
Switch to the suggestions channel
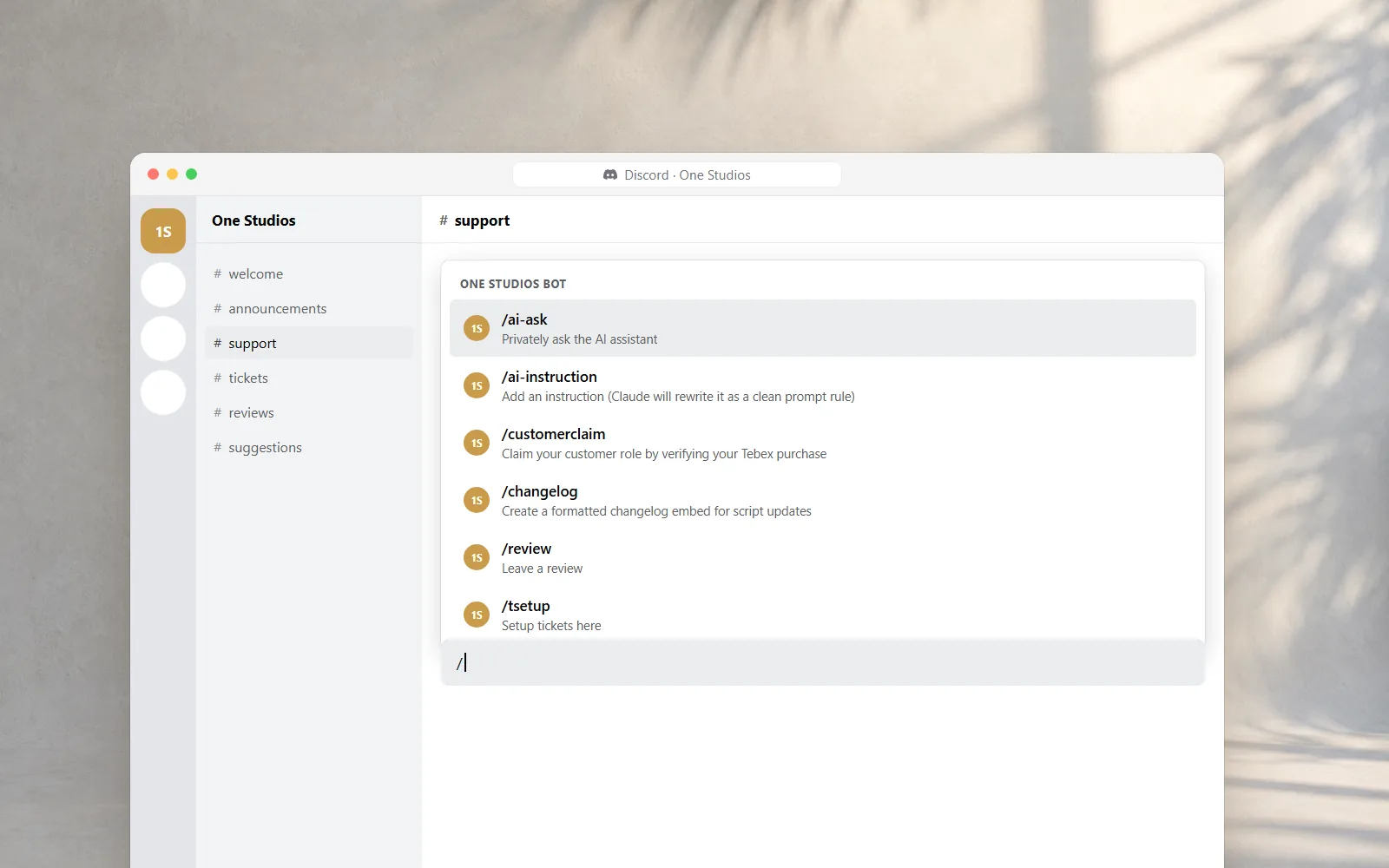[x=309, y=447]
